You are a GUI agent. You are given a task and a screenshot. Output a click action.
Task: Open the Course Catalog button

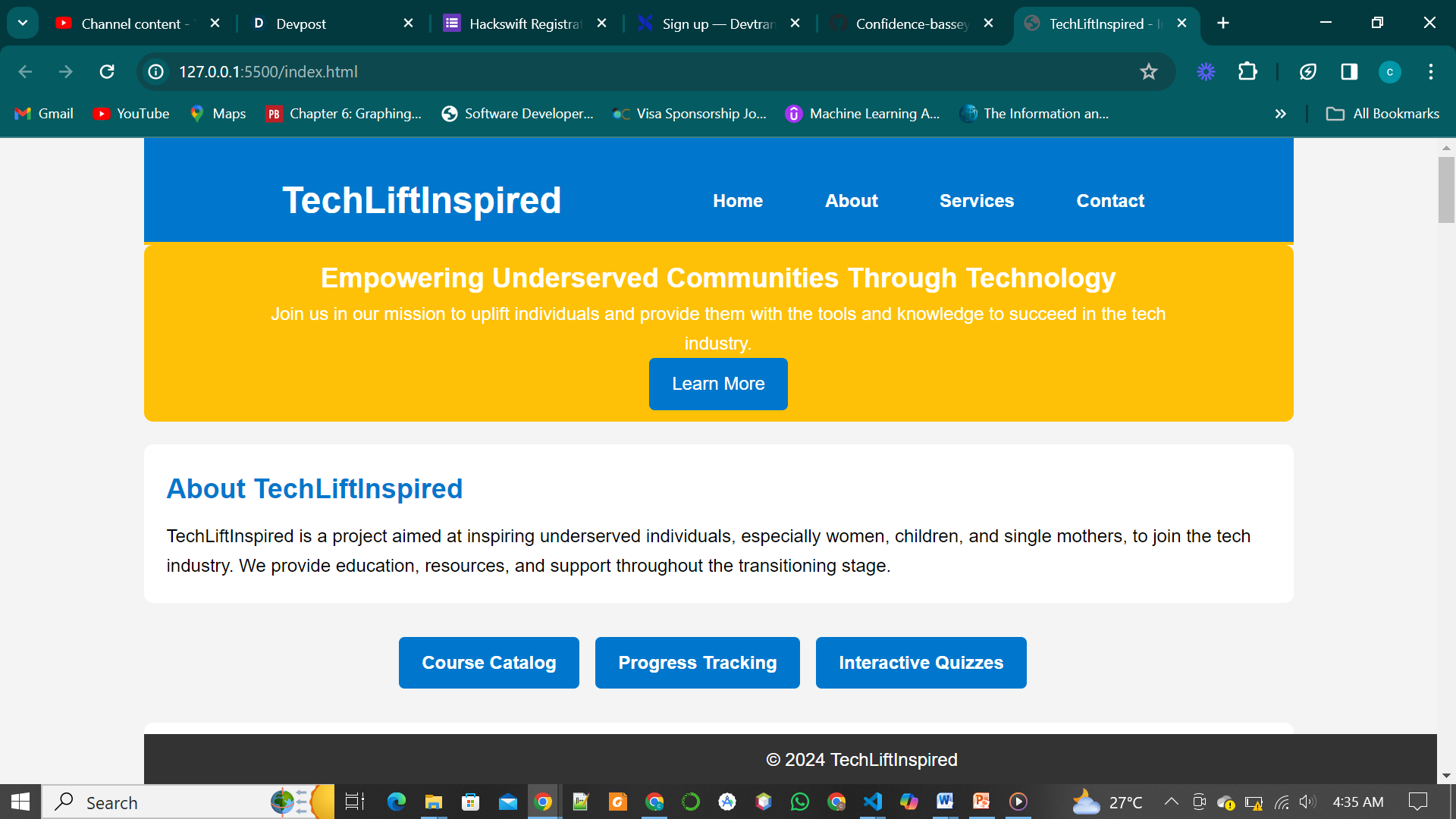click(488, 663)
